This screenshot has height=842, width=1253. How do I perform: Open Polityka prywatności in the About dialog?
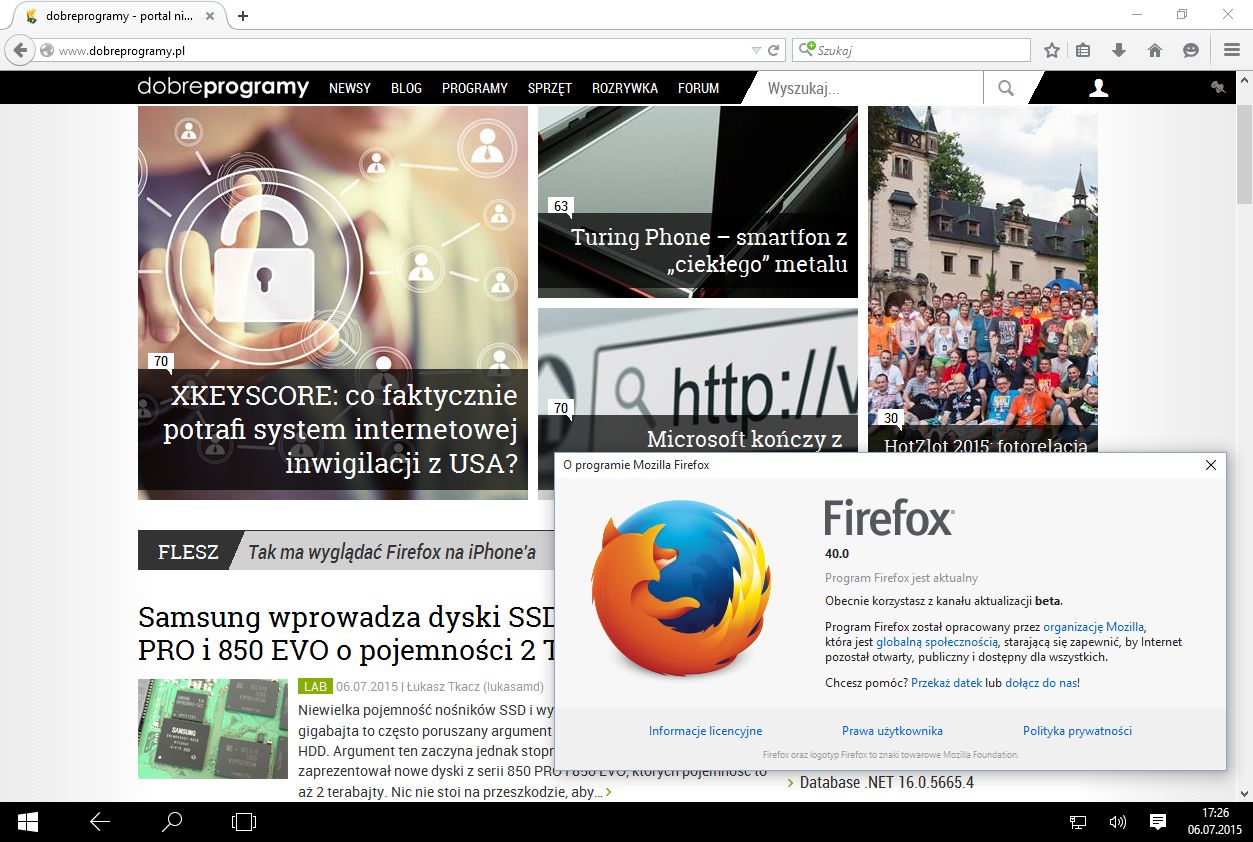click(x=1077, y=731)
